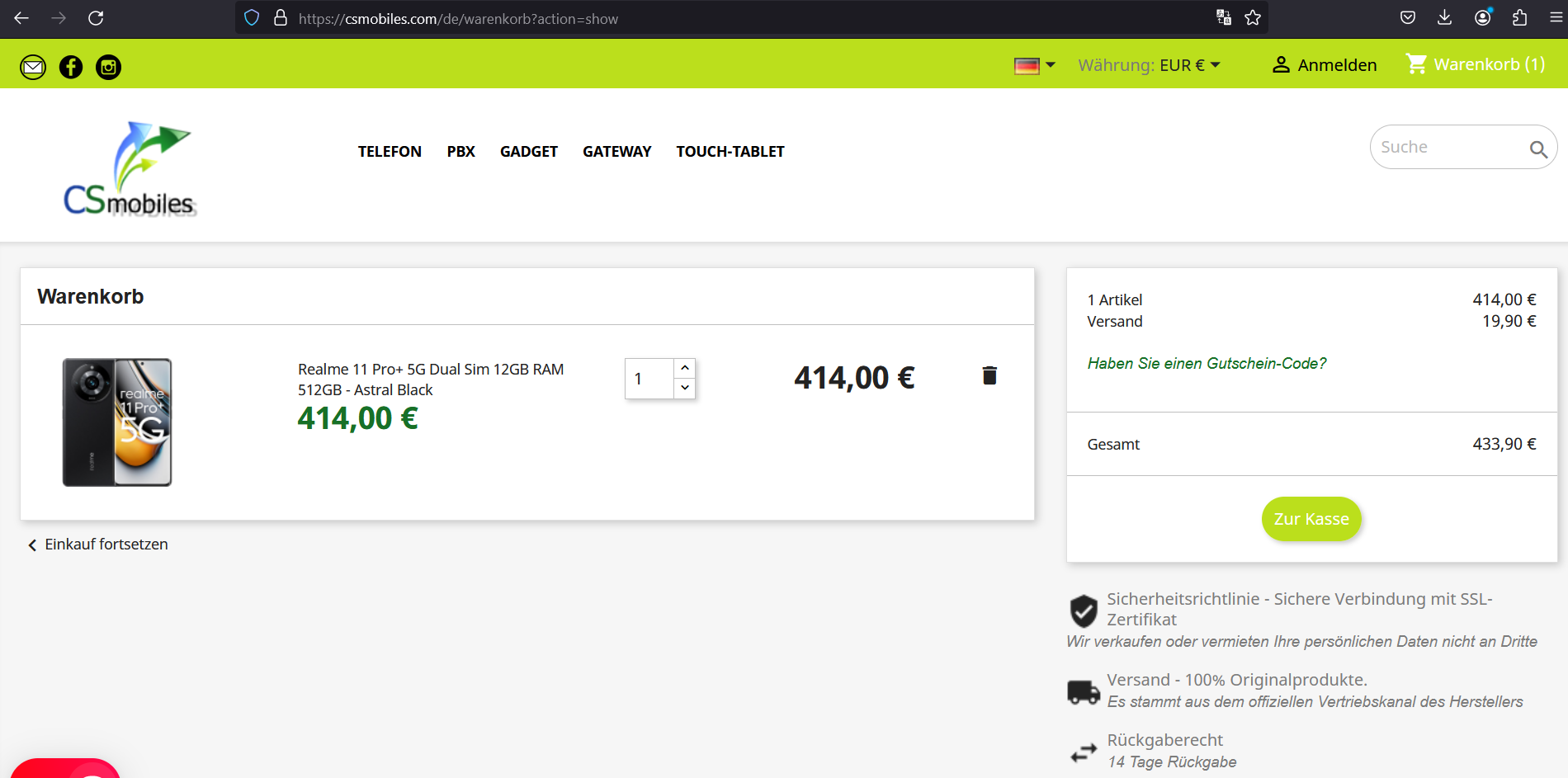Open the Realme 11 Pro+ product thumbnail
1568x778 pixels.
point(117,422)
